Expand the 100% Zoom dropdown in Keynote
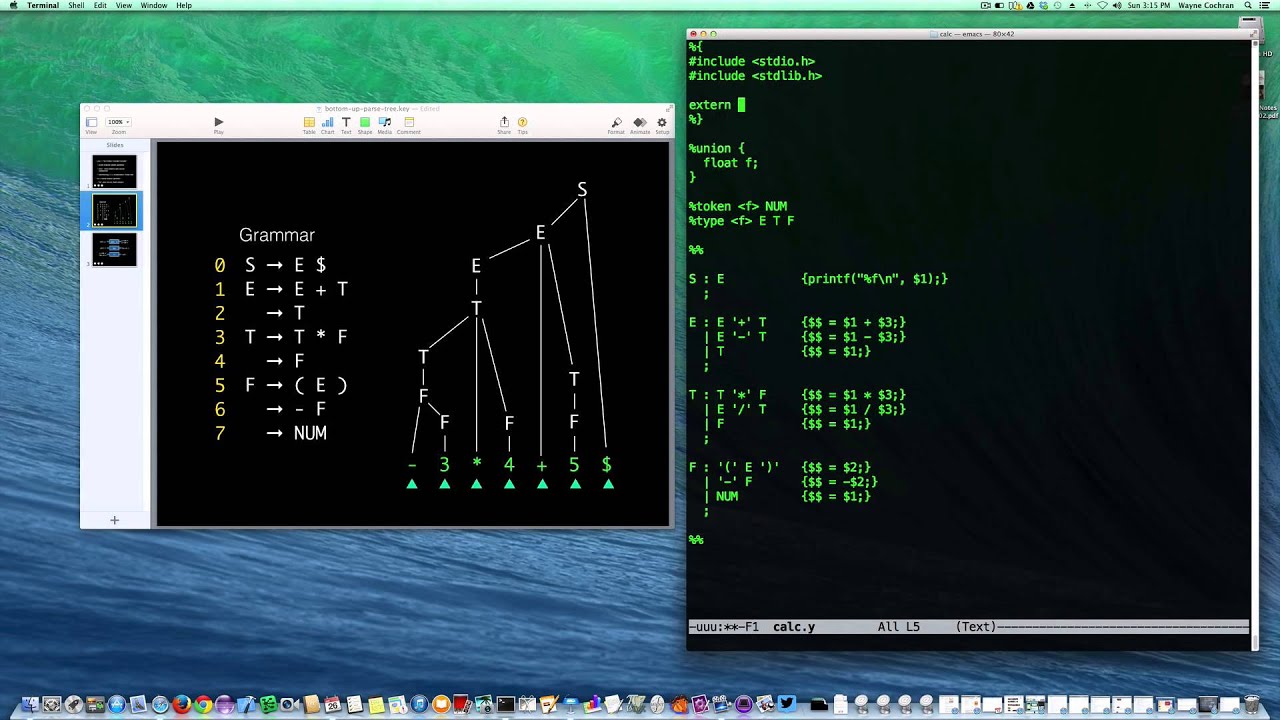1280x720 pixels. pyautogui.click(x=118, y=122)
